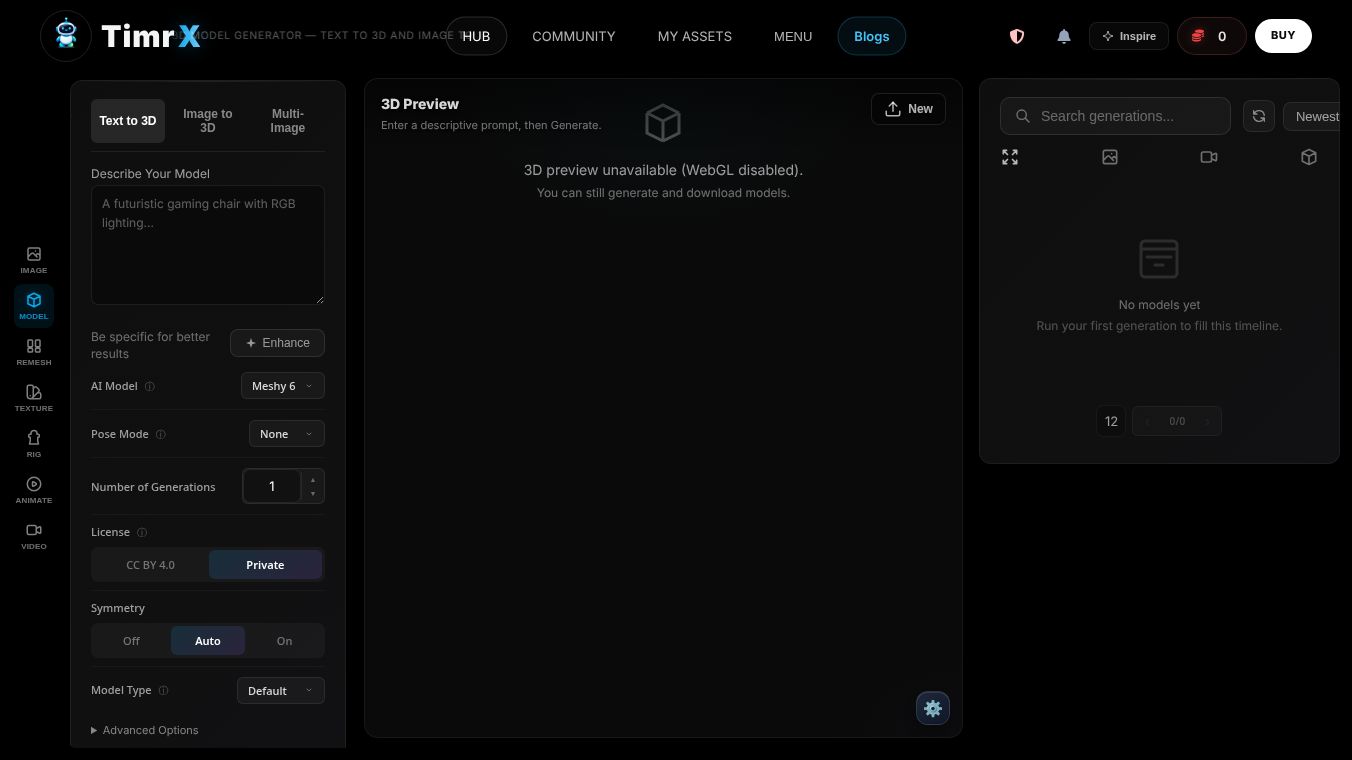Click the notification bell icon
Image resolution: width=1352 pixels, height=760 pixels.
(1063, 36)
